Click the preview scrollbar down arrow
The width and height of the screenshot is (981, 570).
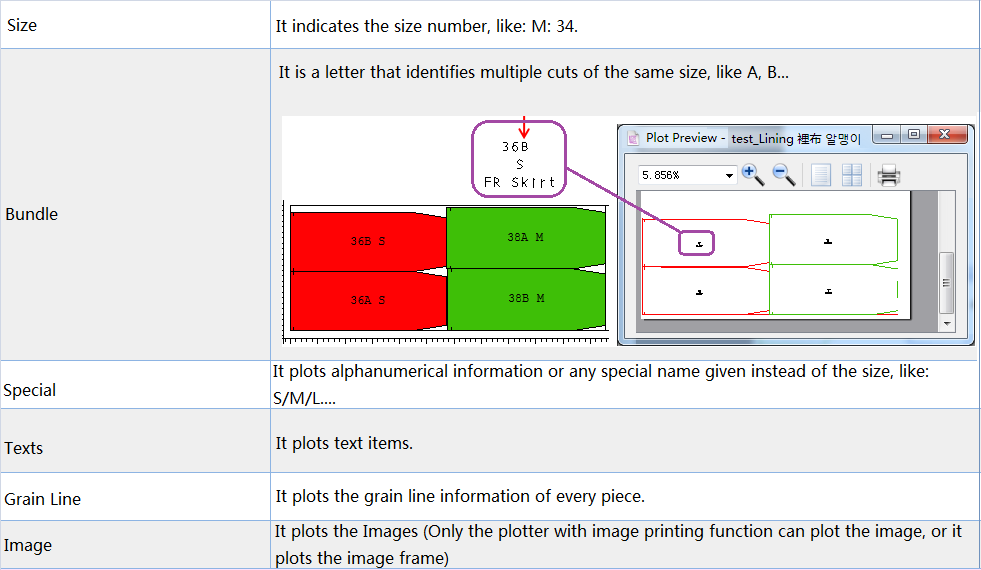947,325
